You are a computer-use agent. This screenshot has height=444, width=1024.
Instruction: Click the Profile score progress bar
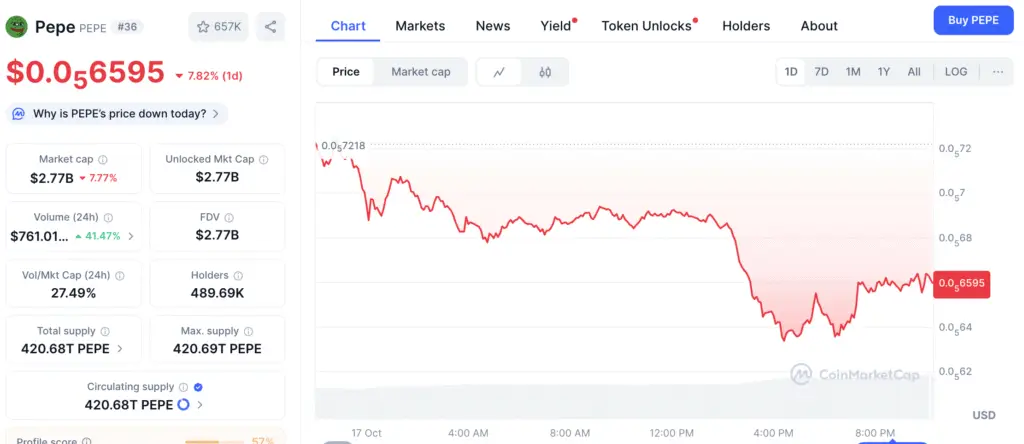click(x=215, y=440)
